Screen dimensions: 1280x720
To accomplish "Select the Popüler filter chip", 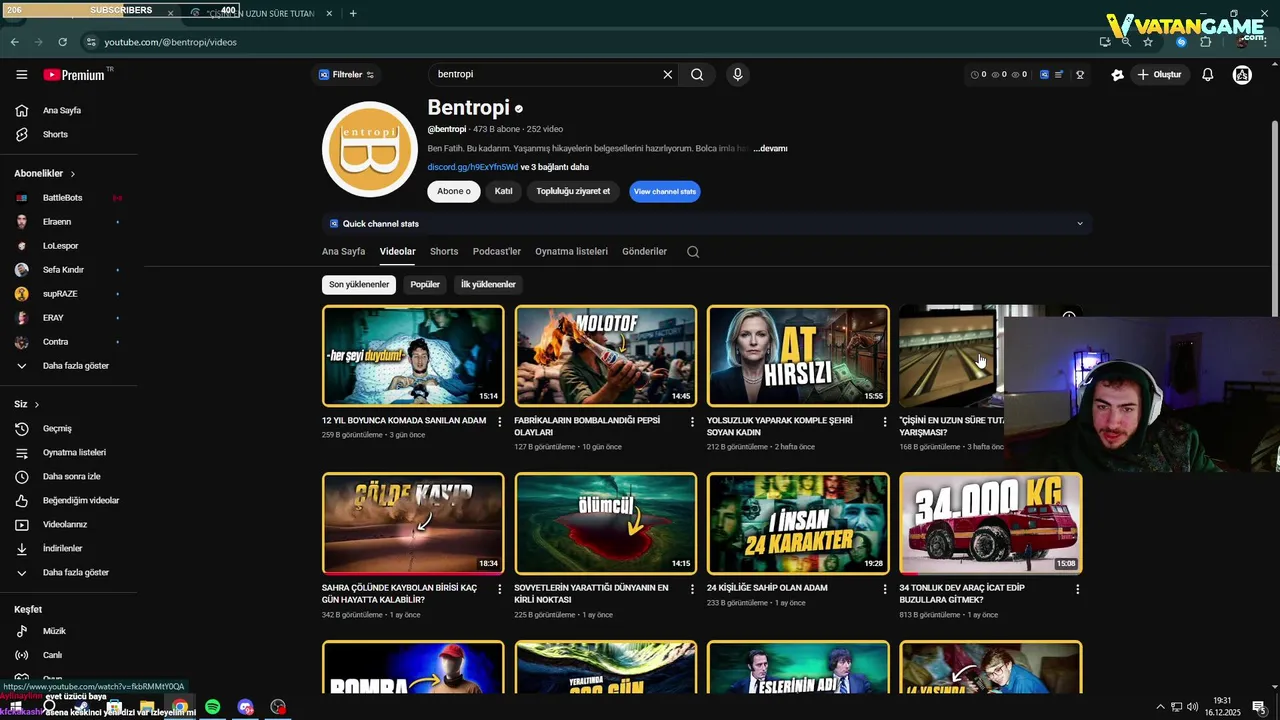I will pyautogui.click(x=425, y=284).
